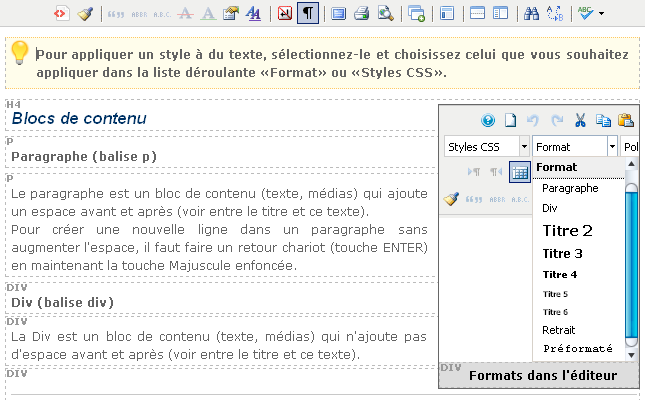This screenshot has width=645, height=400.
Task: Click the cleanup brush inside the Formats panel
Action: (x=451, y=199)
